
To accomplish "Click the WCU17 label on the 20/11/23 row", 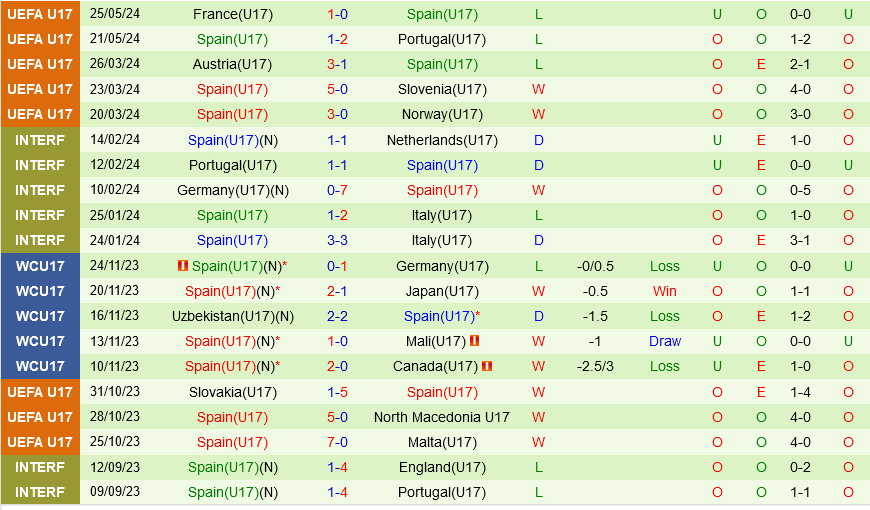I will (40, 291).
